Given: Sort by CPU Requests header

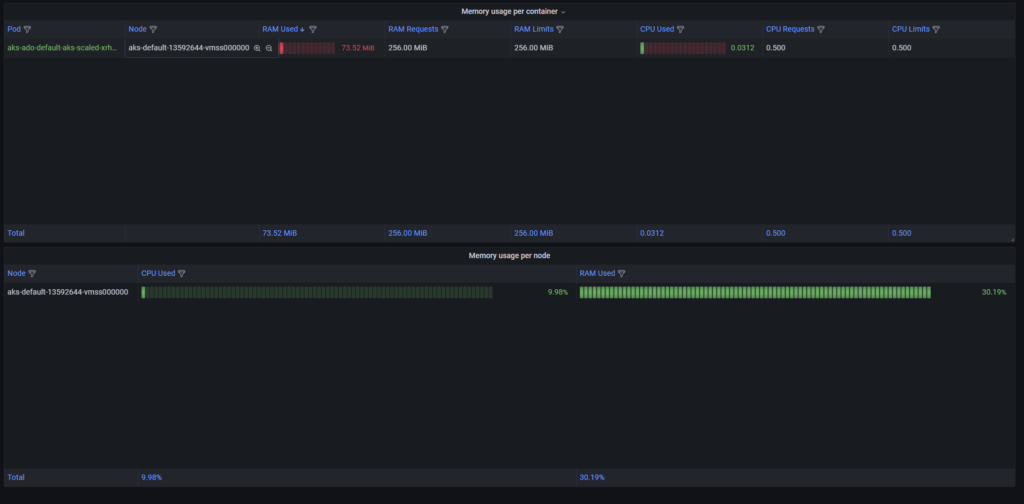Looking at the screenshot, I should pos(790,29).
